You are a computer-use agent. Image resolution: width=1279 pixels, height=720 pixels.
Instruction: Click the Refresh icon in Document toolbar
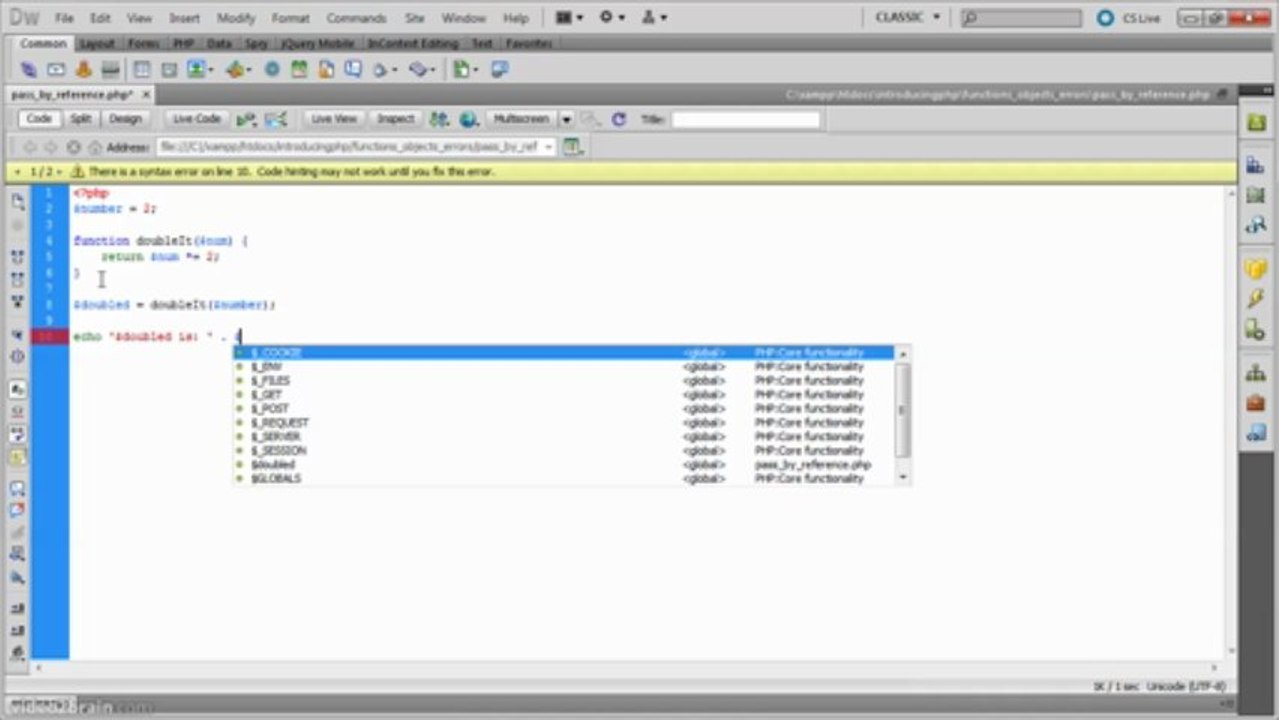[x=619, y=119]
